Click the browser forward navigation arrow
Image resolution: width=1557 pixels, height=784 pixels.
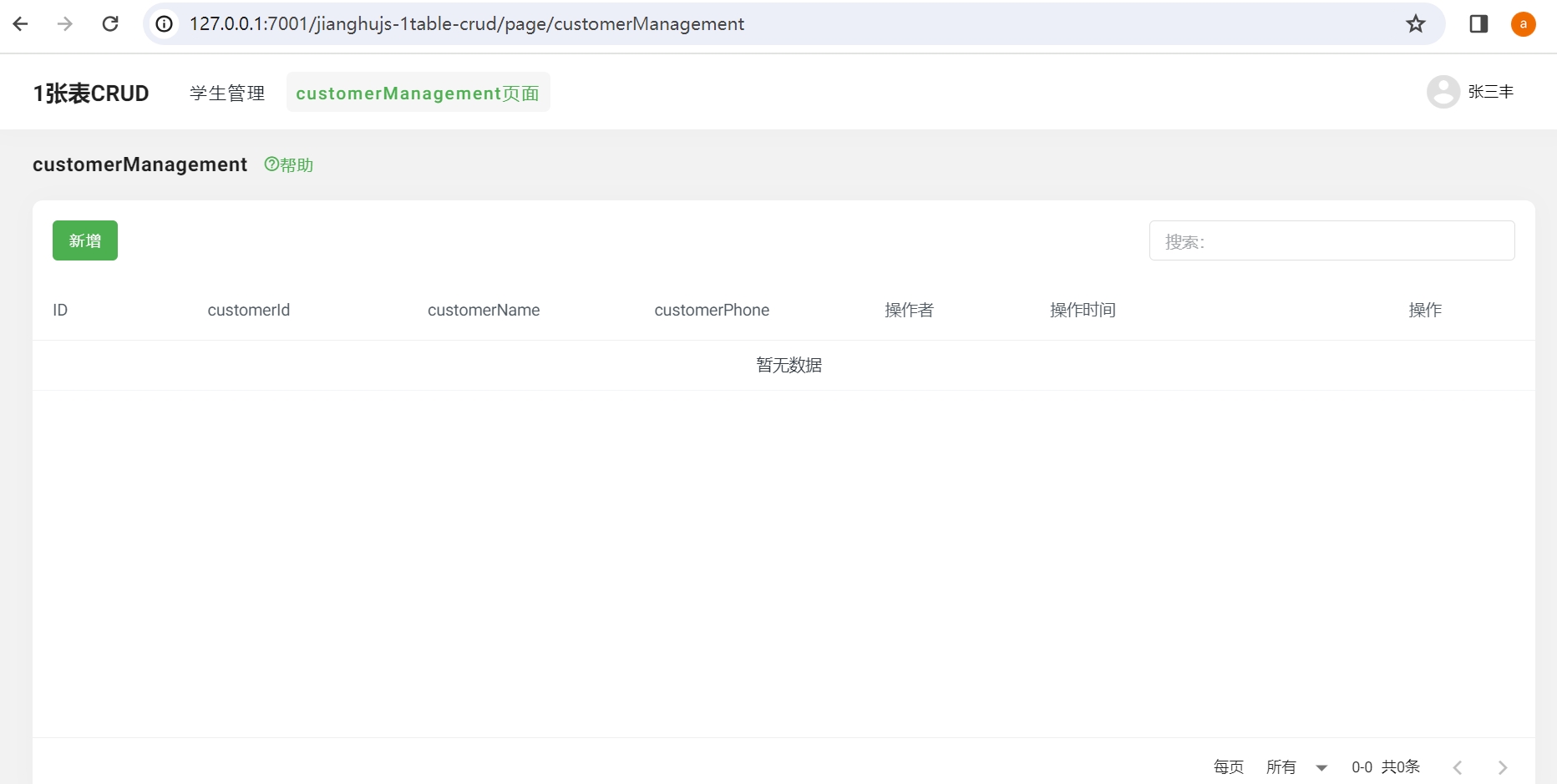point(64,23)
